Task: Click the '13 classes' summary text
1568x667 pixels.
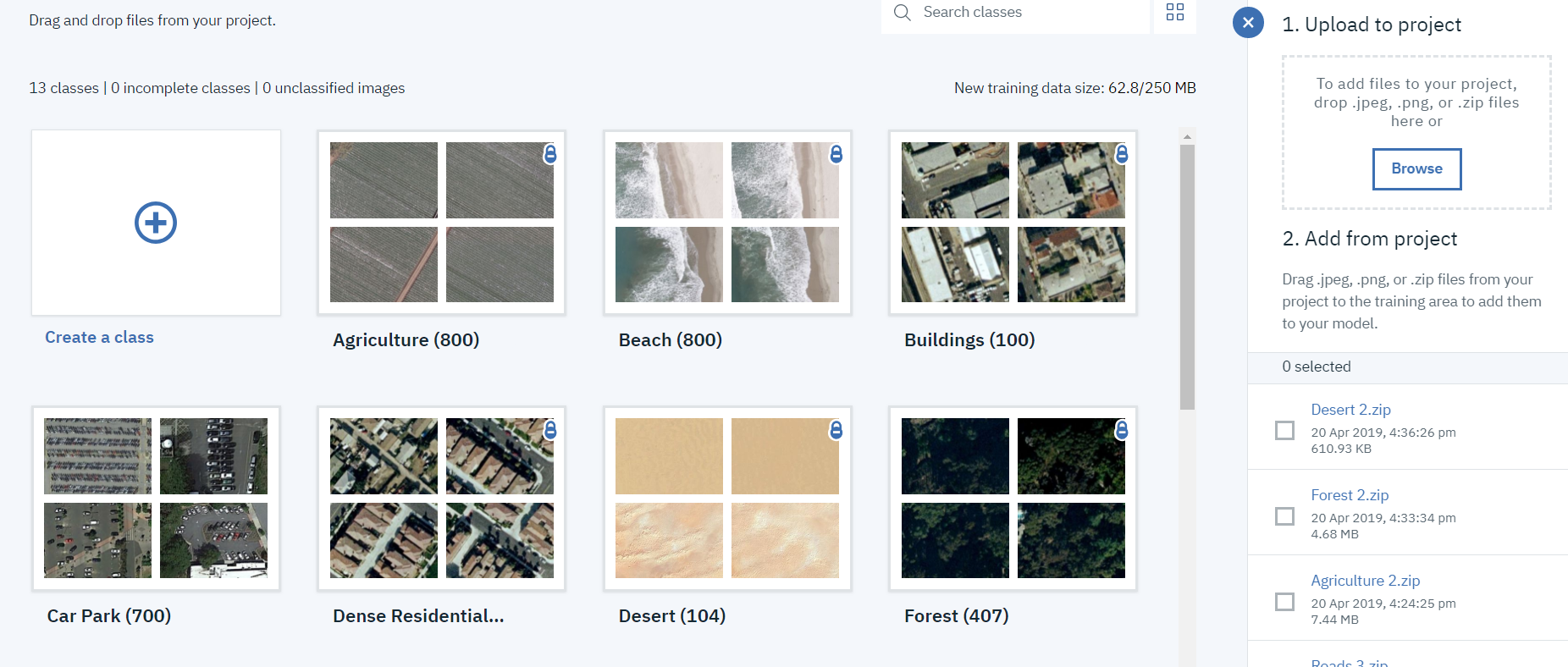Action: [63, 88]
